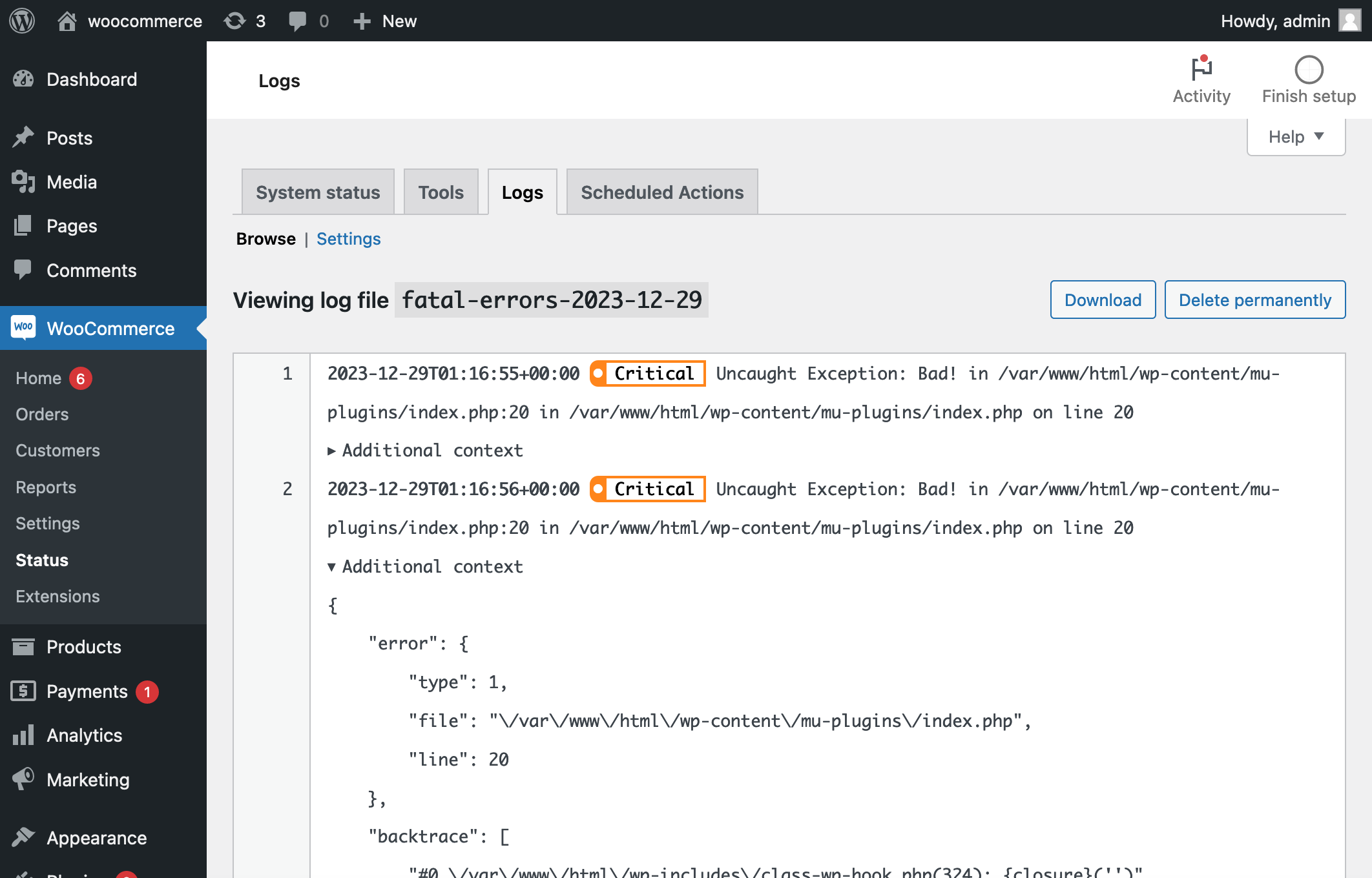The height and width of the screenshot is (878, 1372).
Task: Delete the log file permanently
Action: point(1254,300)
